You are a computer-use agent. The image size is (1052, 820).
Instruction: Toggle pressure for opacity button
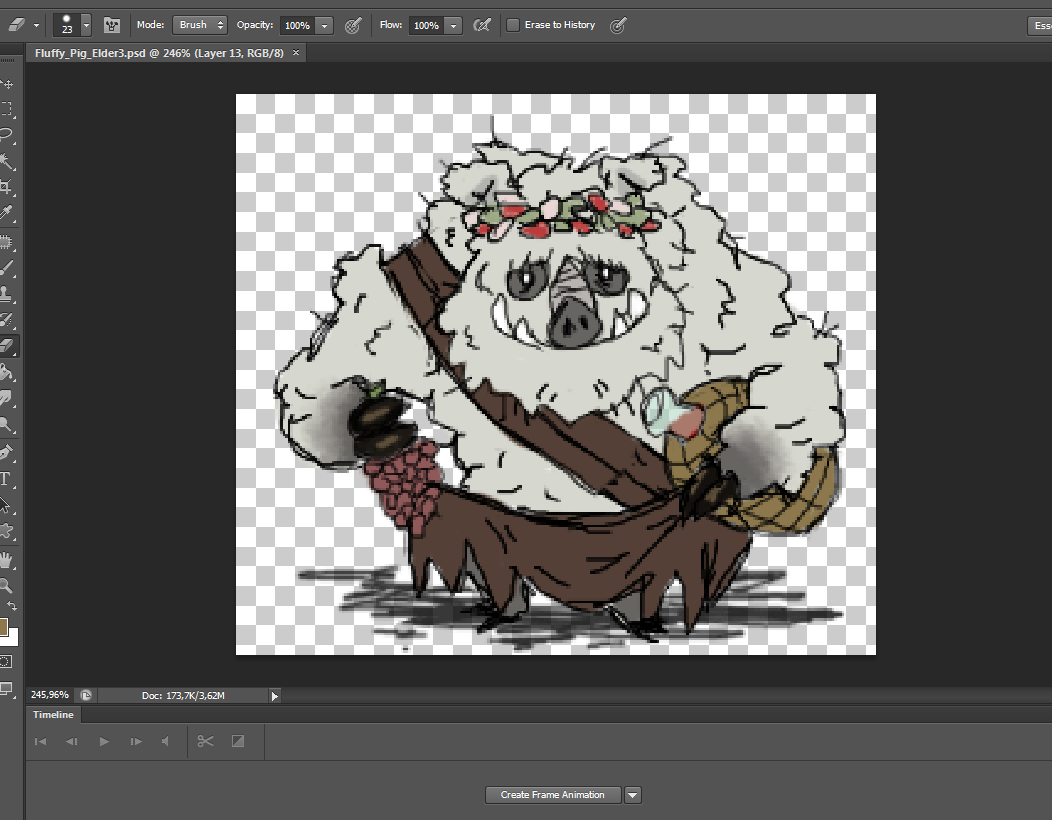352,25
